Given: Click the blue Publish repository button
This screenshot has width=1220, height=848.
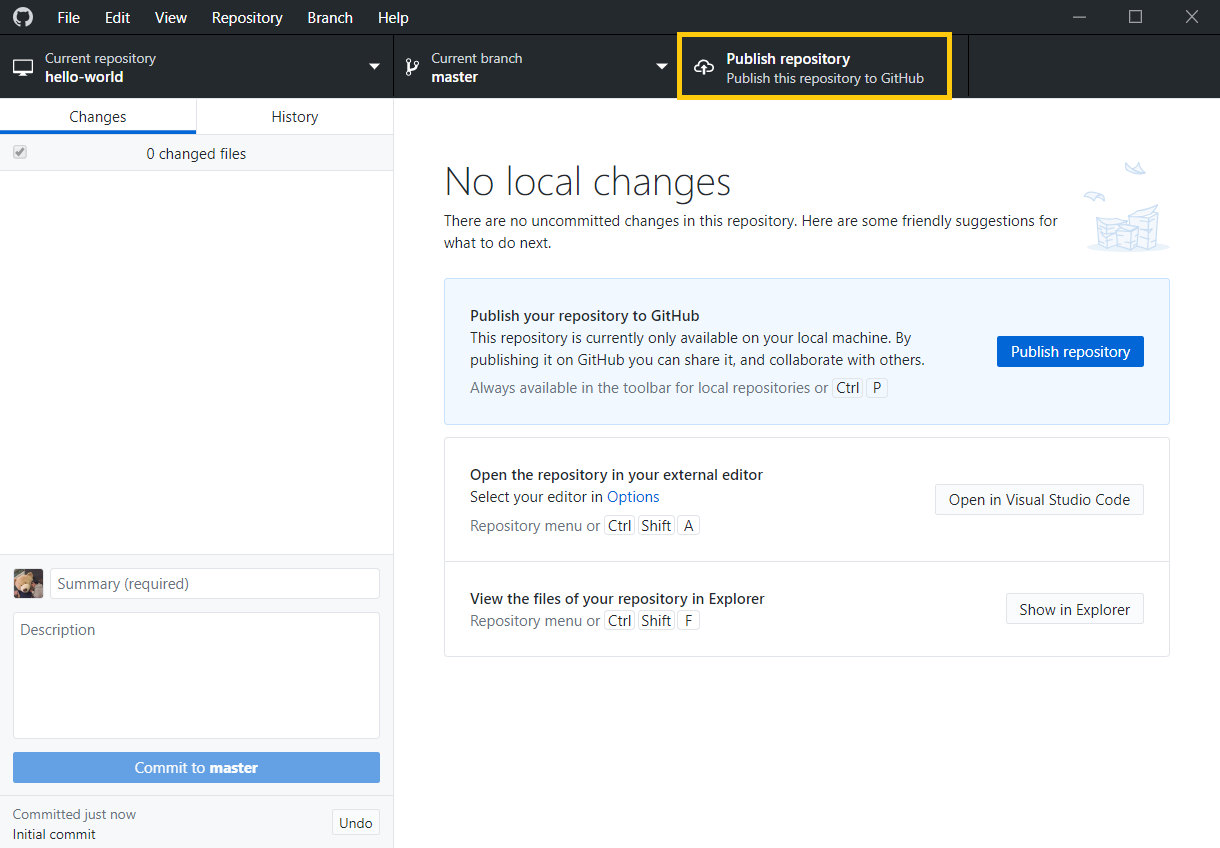Looking at the screenshot, I should coord(1070,351).
